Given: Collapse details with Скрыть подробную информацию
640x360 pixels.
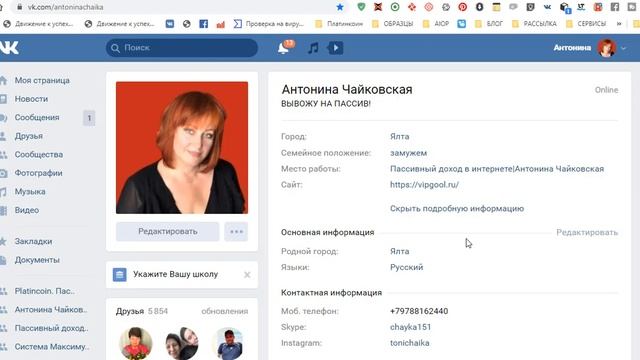Looking at the screenshot, I should [457, 209].
